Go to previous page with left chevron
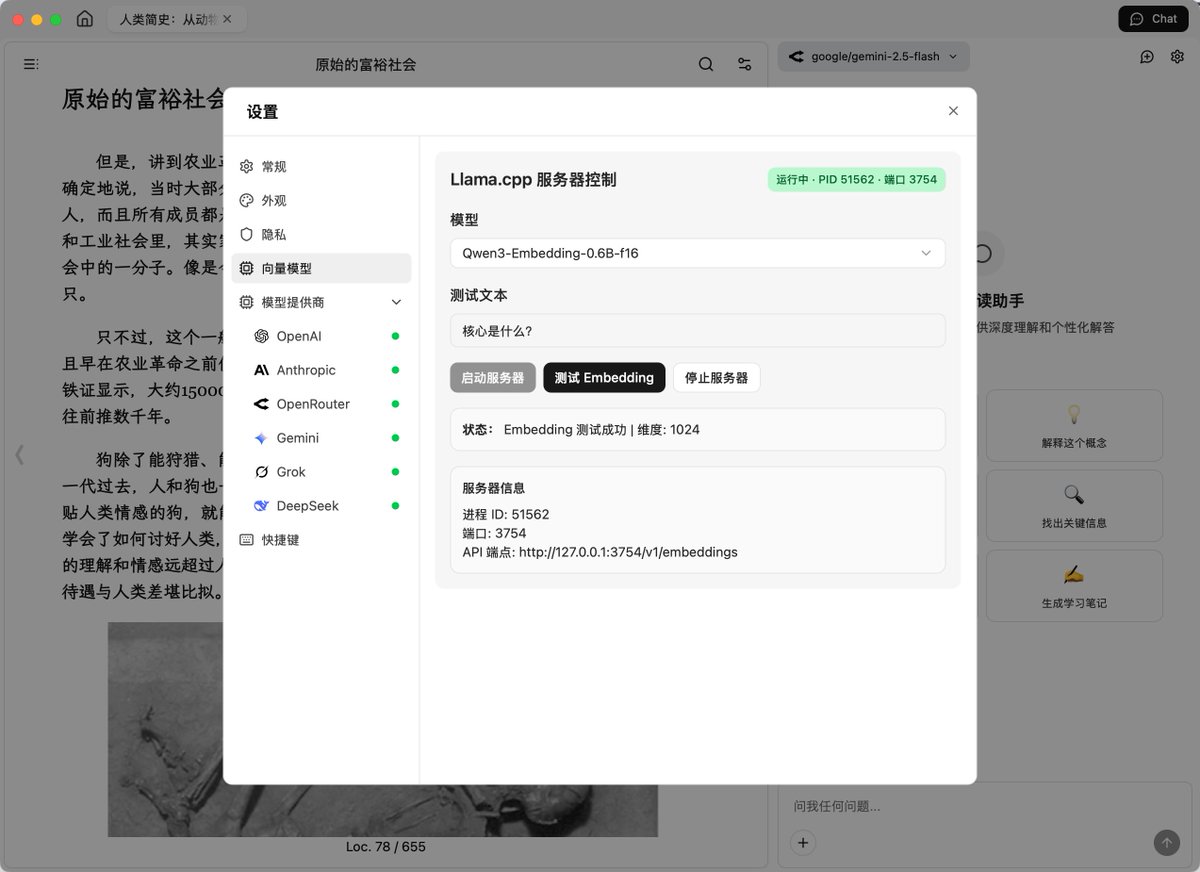 pos(19,455)
